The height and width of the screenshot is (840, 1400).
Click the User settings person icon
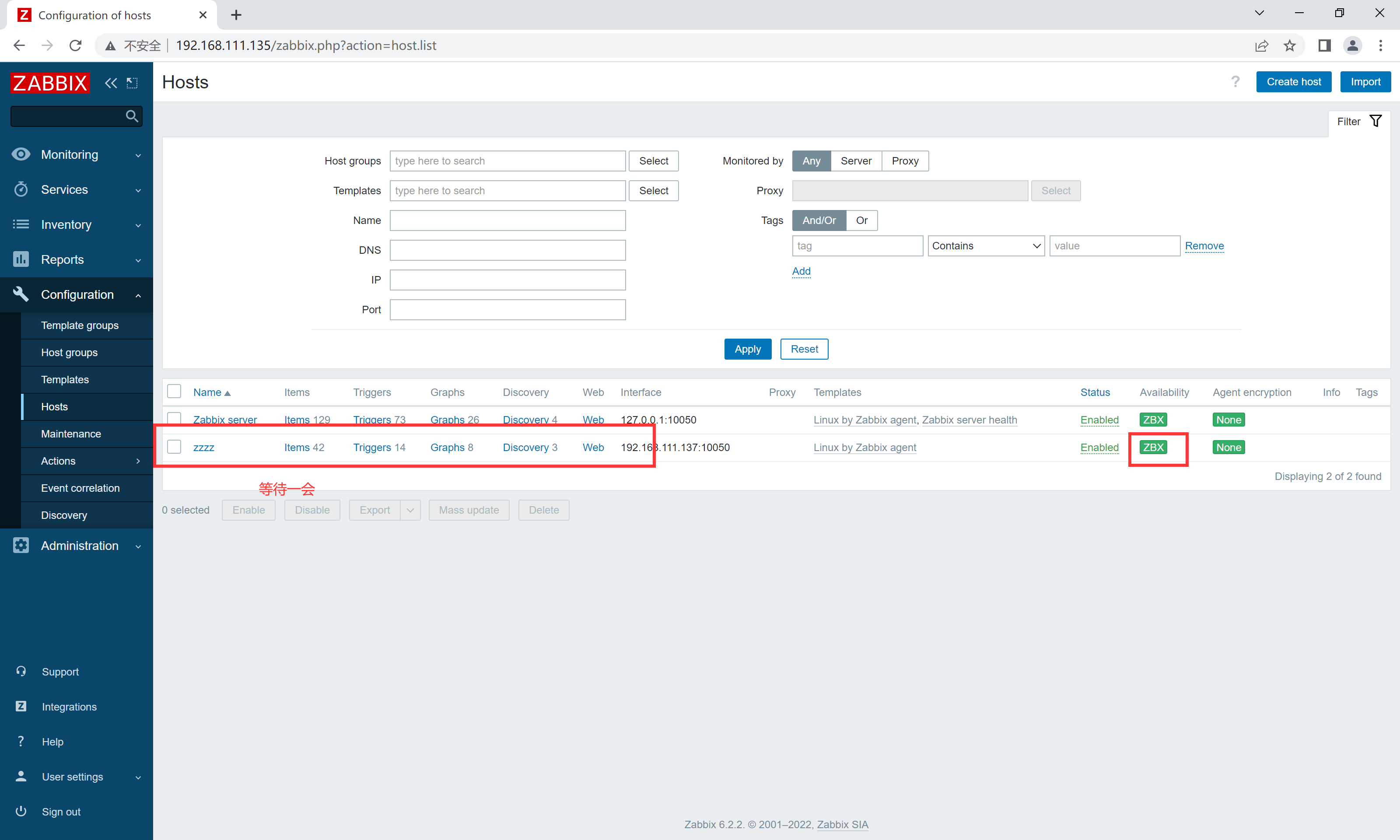[21, 776]
